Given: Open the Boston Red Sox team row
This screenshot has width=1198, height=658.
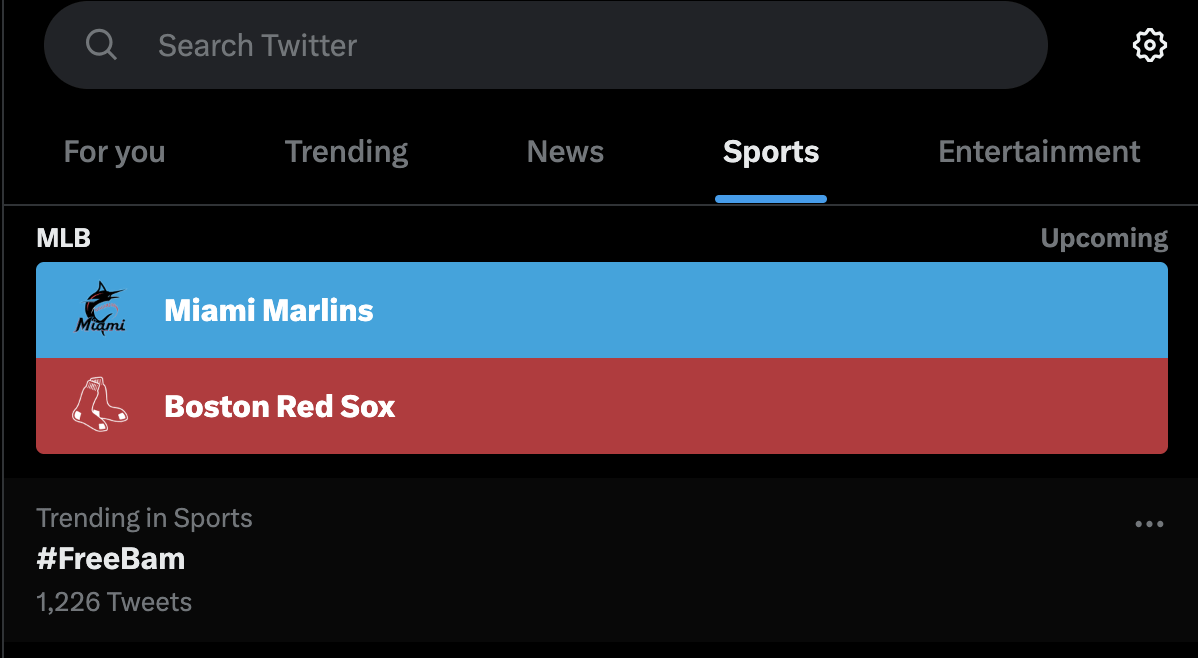Looking at the screenshot, I should click(x=700, y=406).
